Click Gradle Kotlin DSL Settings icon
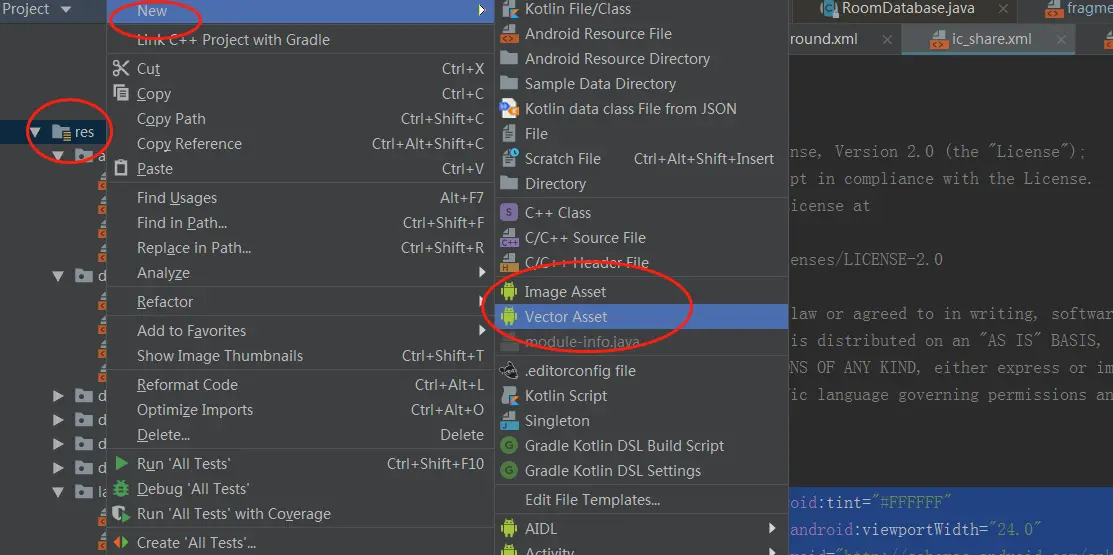 (x=509, y=471)
